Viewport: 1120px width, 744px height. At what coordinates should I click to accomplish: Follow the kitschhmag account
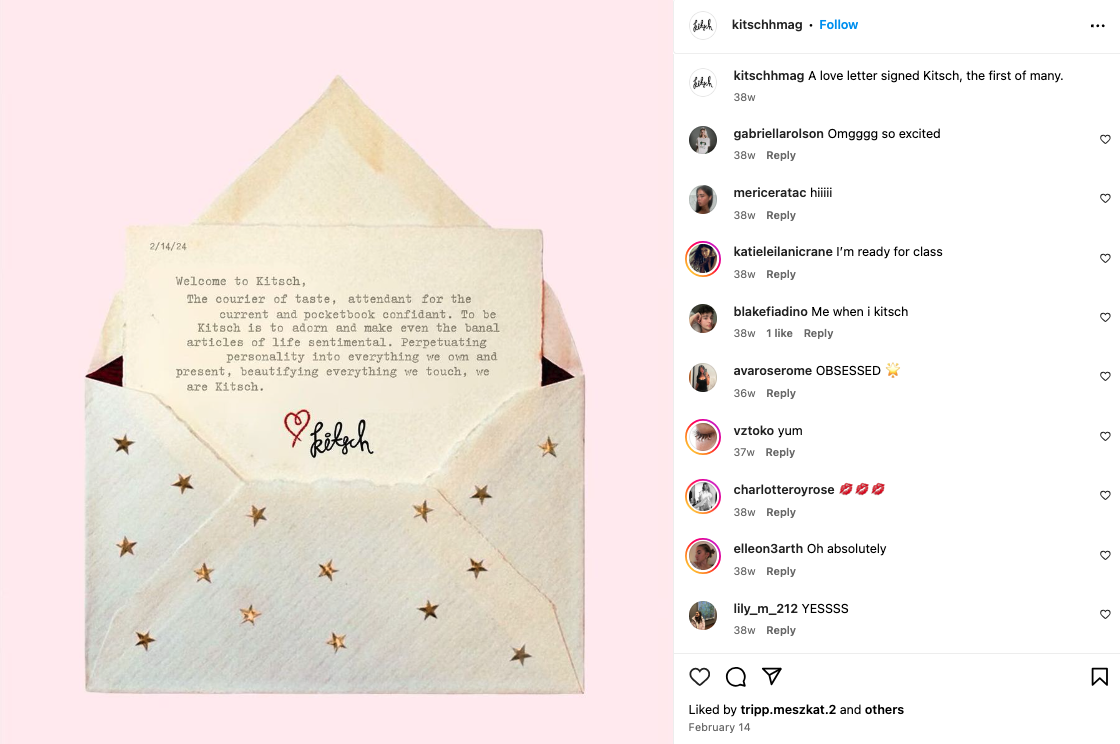point(838,24)
